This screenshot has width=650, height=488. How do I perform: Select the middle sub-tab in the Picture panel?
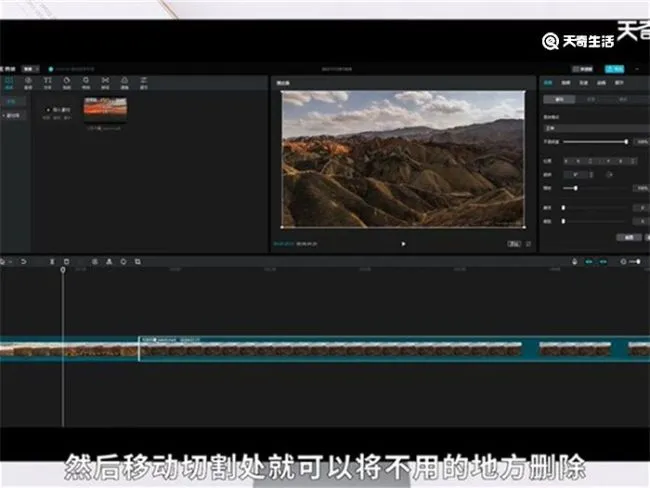coord(592,100)
